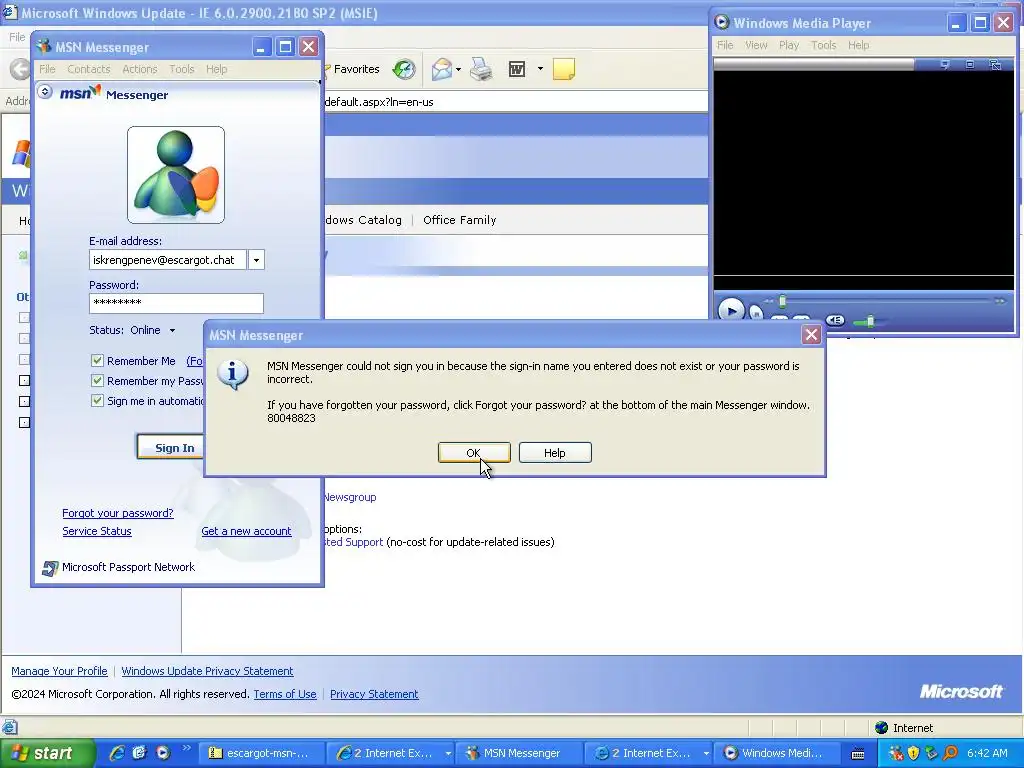This screenshot has height=768, width=1024.
Task: Click the Privacy Statement link in the copyright line
Action: (x=374, y=694)
